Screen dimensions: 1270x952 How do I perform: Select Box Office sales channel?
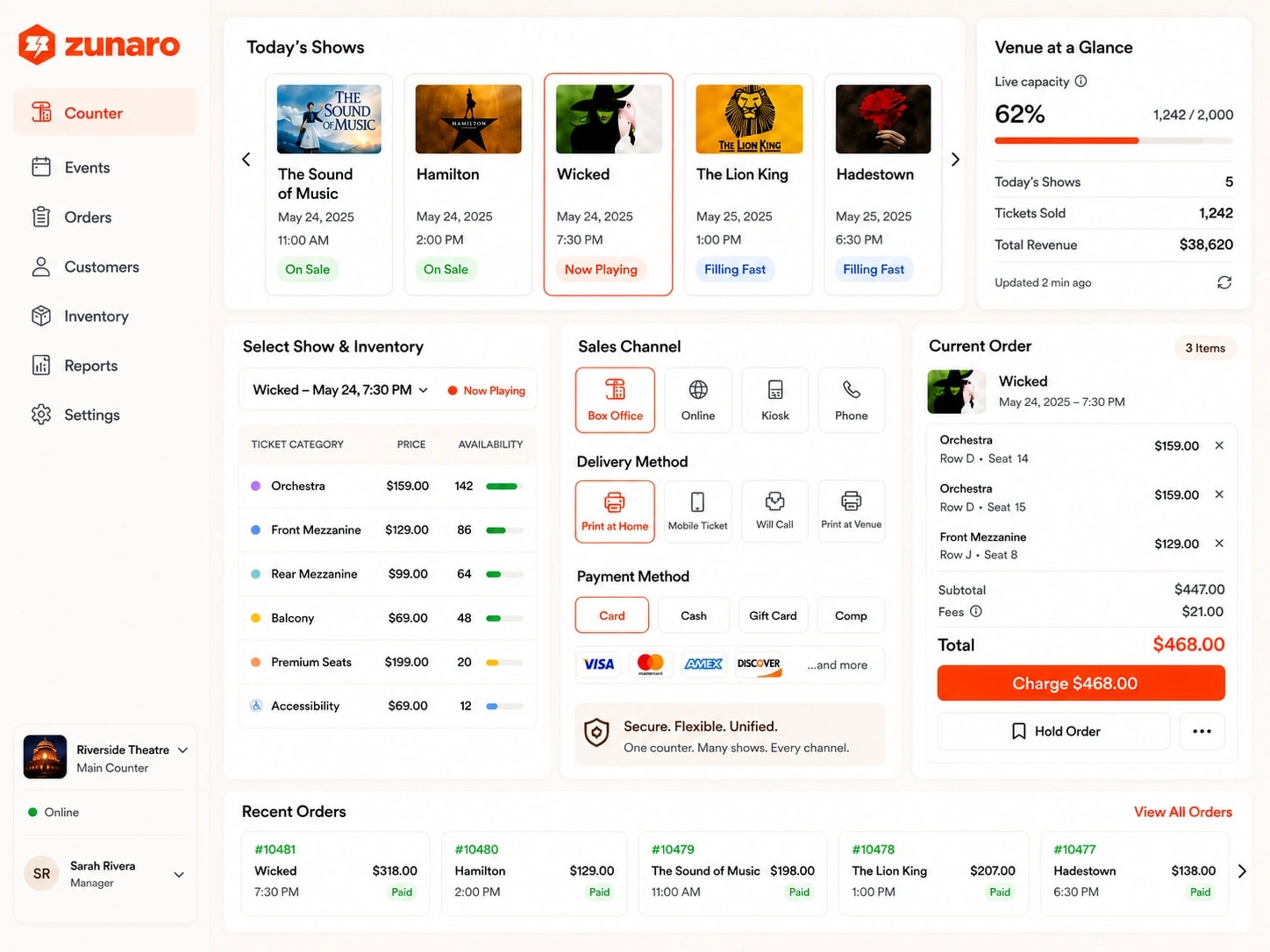coord(615,400)
